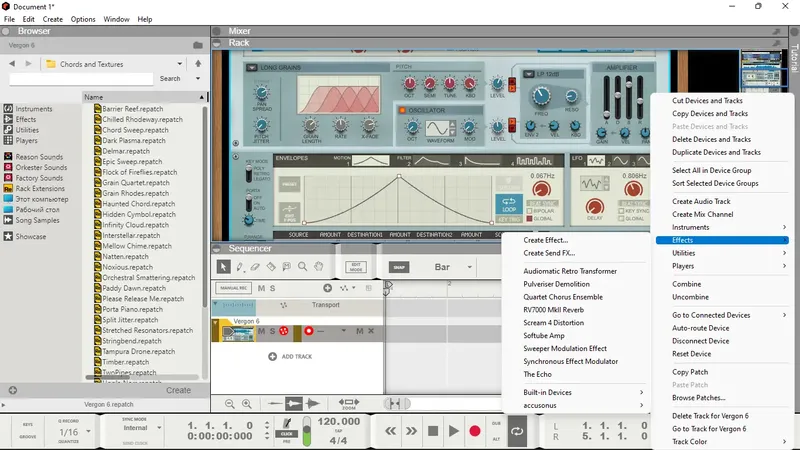The height and width of the screenshot is (450, 800).
Task: Click the fast forward button in transport
Action: click(x=411, y=431)
